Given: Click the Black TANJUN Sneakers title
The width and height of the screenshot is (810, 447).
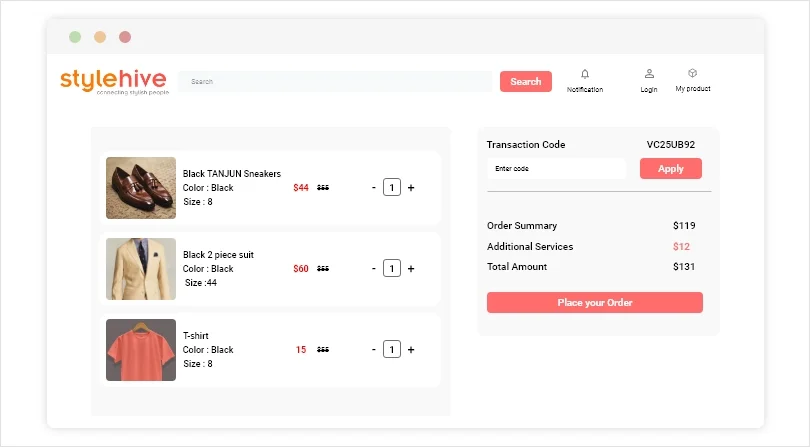Looking at the screenshot, I should click(232, 174).
